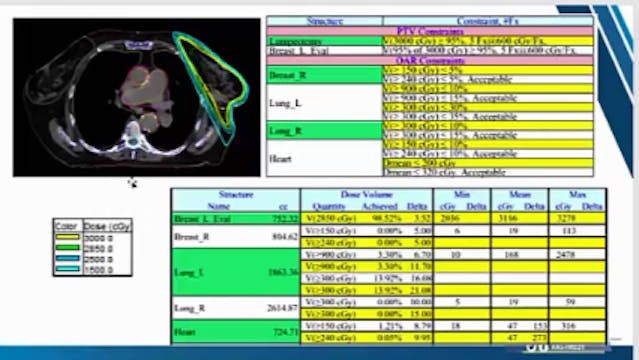
Task: Click the 'Dose (cGy)' legend header
Action: (107, 226)
